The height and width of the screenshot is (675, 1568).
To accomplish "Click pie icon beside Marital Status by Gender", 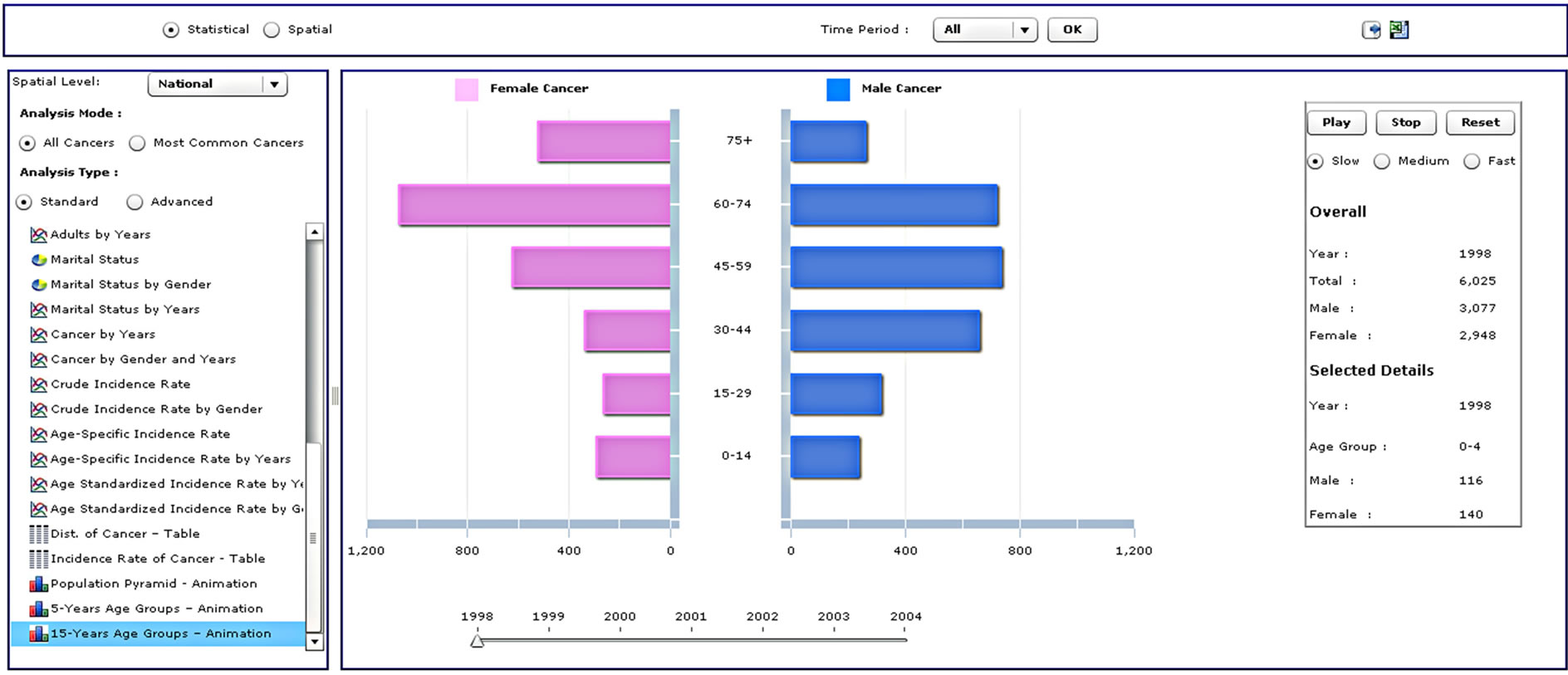I will tap(38, 285).
